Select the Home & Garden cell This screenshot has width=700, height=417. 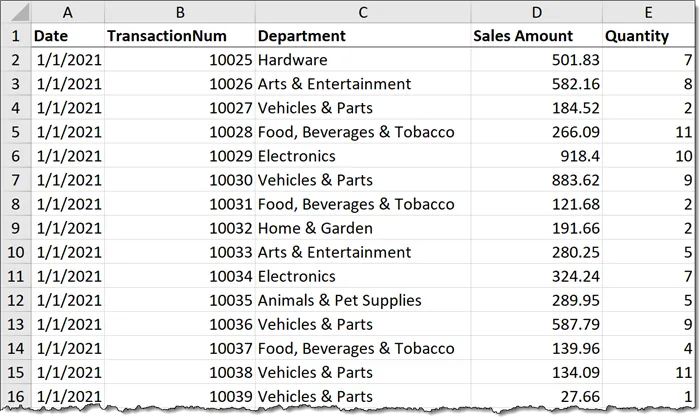tap(362, 228)
